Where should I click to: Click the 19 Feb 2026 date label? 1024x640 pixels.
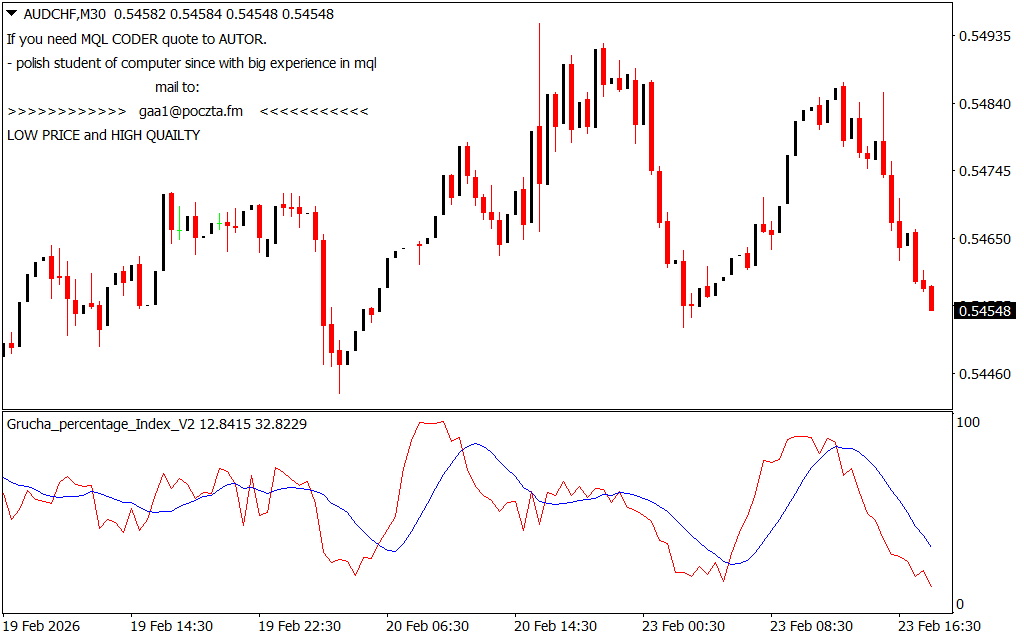[x=44, y=626]
